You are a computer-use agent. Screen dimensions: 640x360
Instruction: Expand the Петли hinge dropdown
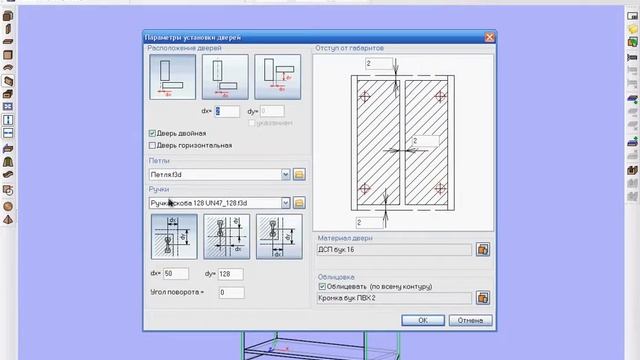[x=285, y=174]
